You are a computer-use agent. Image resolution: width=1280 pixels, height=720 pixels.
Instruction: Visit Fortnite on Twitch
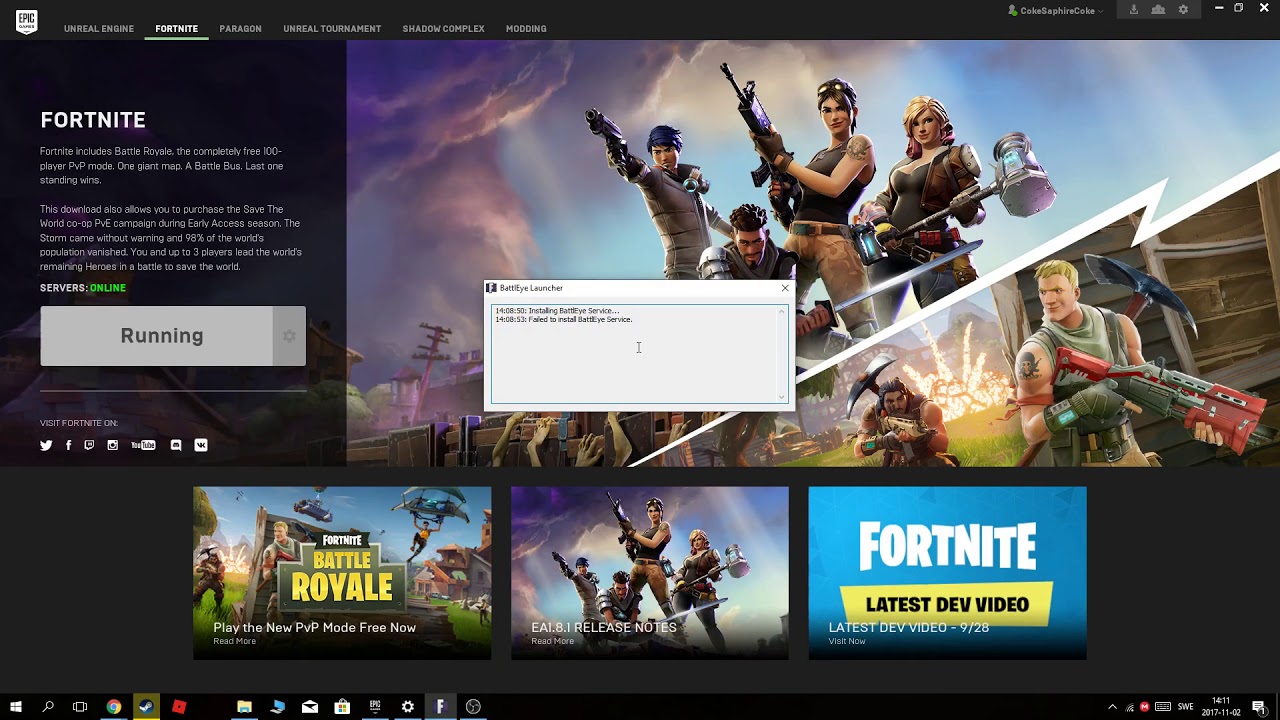(90, 445)
